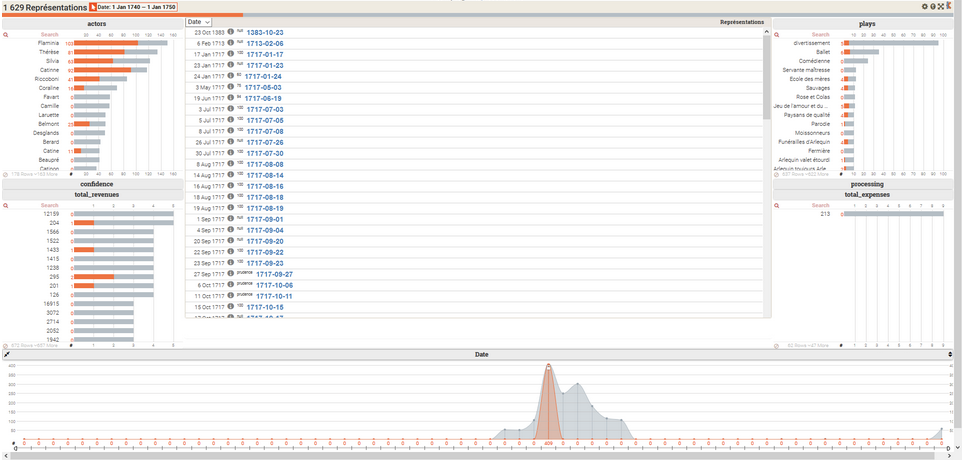Toggle fullscreen with the expand arrows icon
Viewport: 962px width, 460px height.
pyautogui.click(x=941, y=6)
